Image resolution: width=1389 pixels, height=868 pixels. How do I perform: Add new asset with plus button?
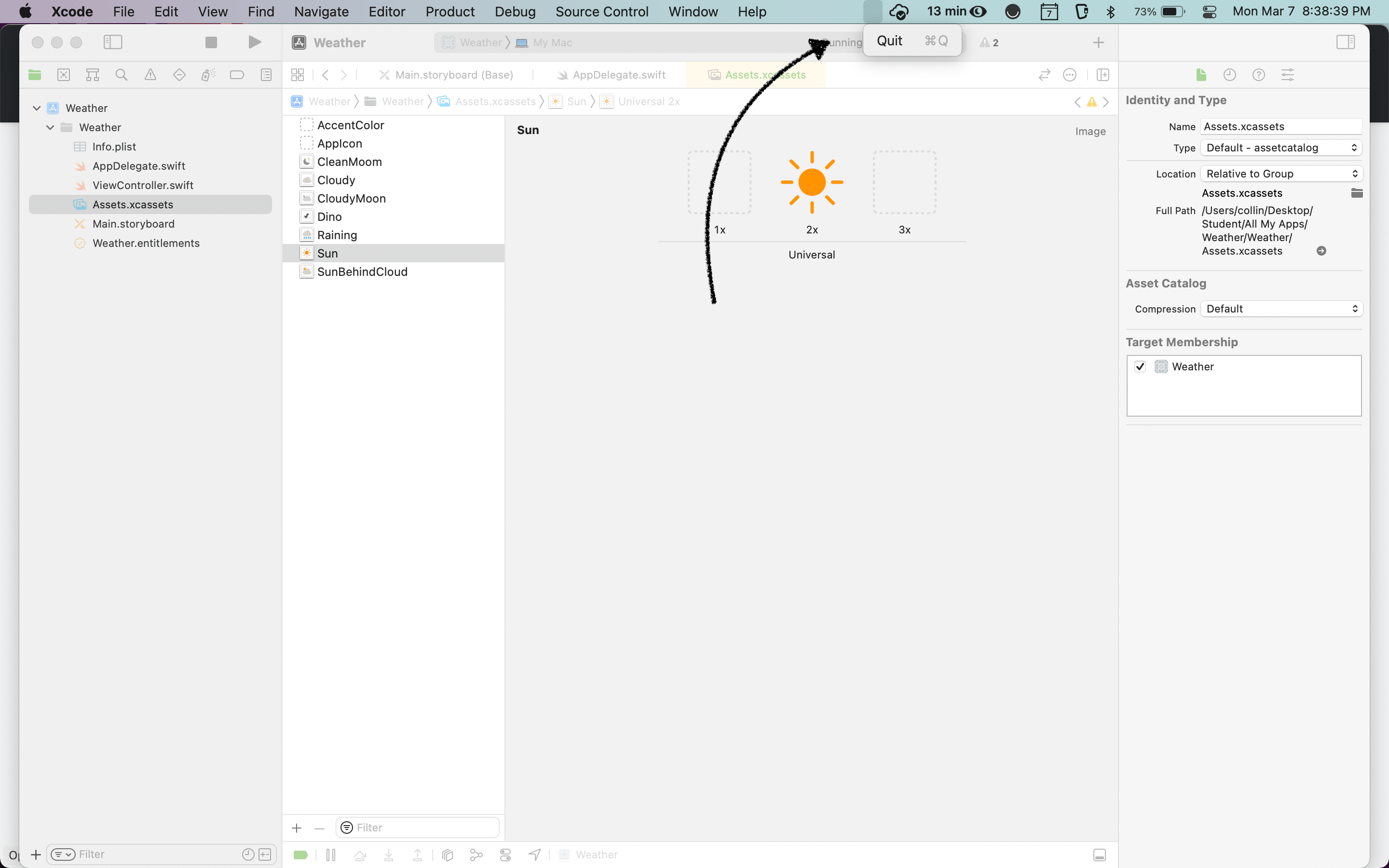click(297, 828)
